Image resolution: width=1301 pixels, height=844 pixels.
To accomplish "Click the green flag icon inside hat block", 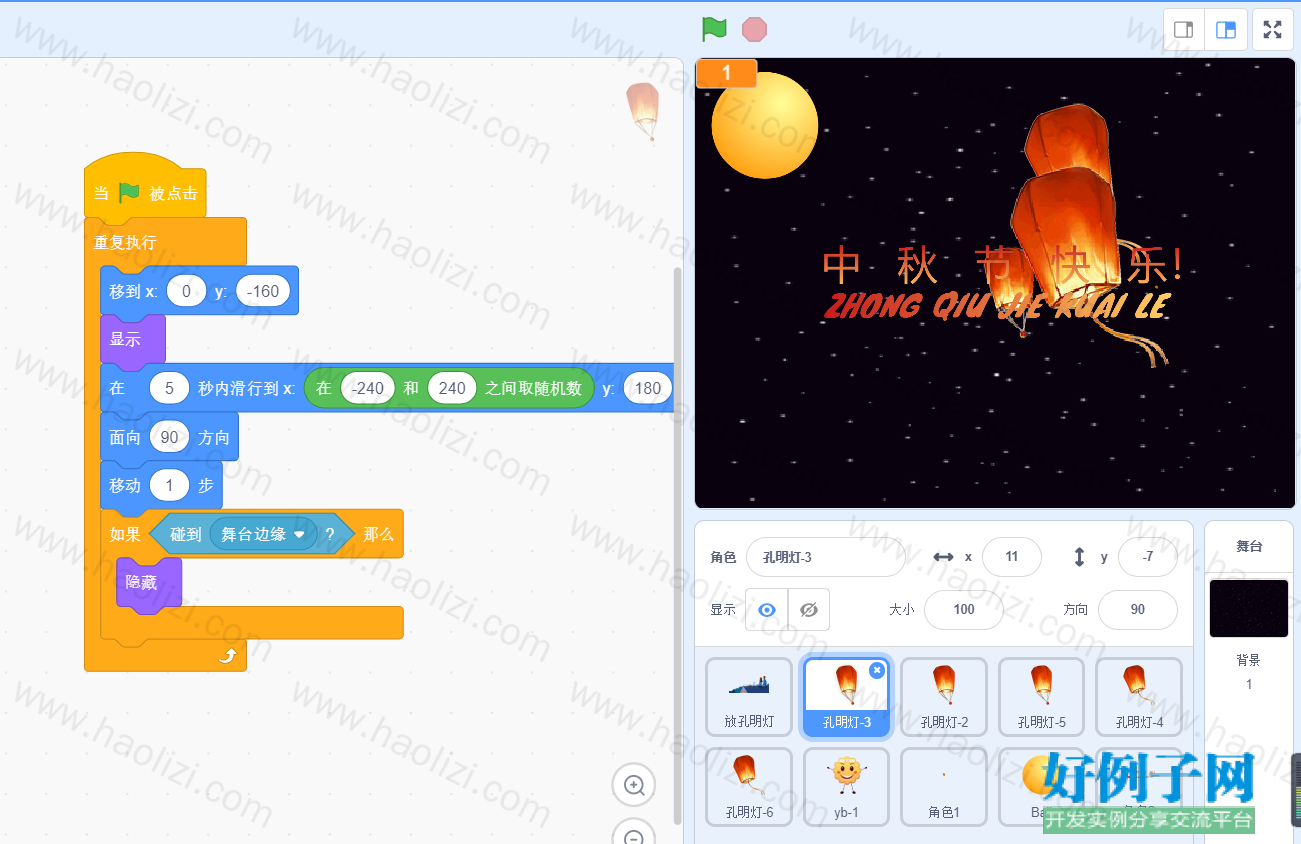I will pyautogui.click(x=129, y=192).
